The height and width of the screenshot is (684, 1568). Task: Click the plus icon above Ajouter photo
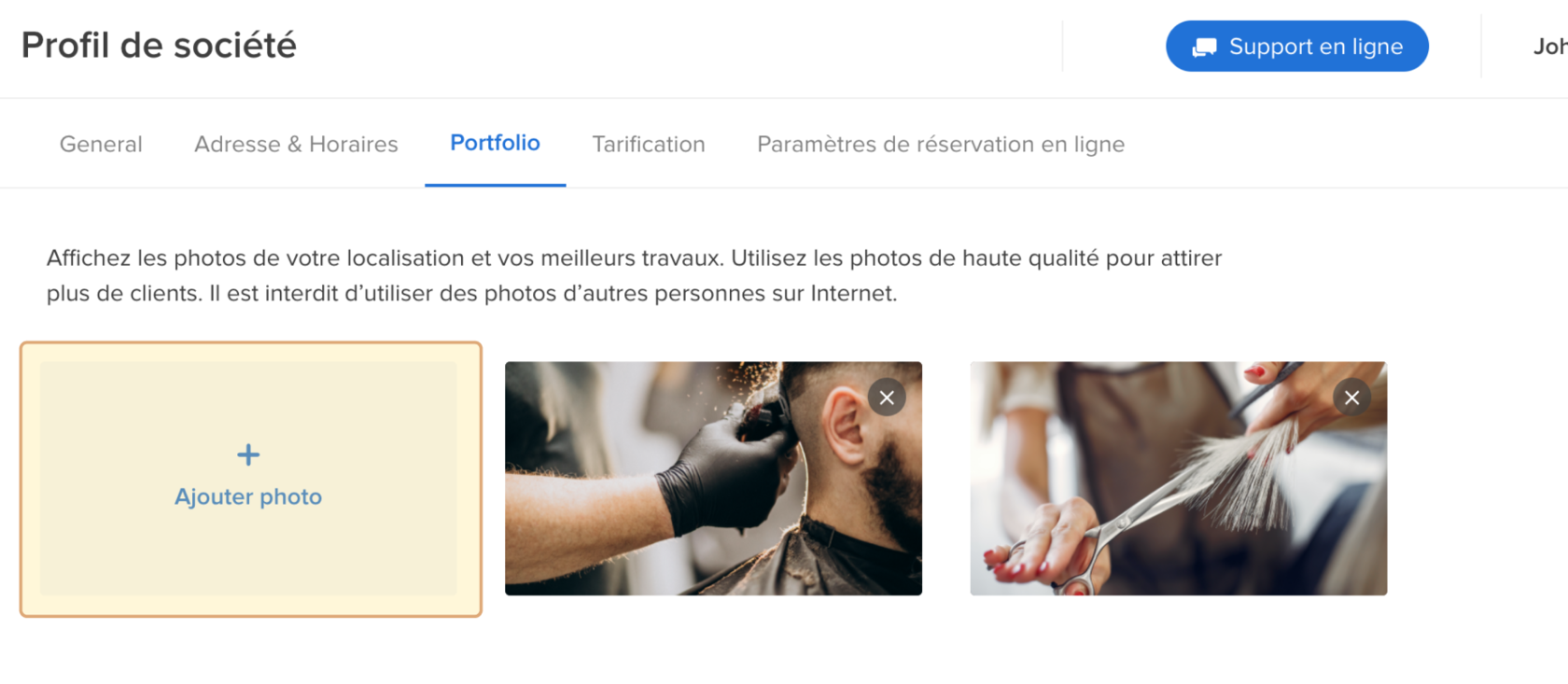coord(248,454)
